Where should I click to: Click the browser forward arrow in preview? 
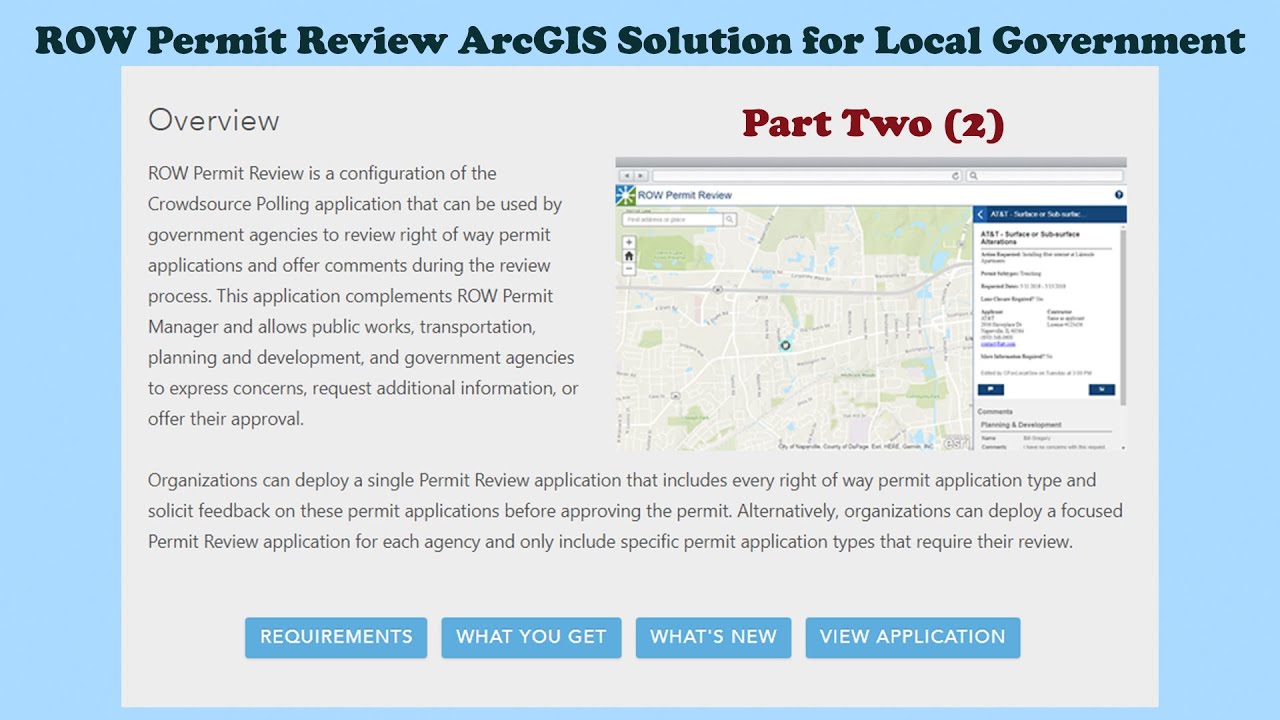pos(641,176)
